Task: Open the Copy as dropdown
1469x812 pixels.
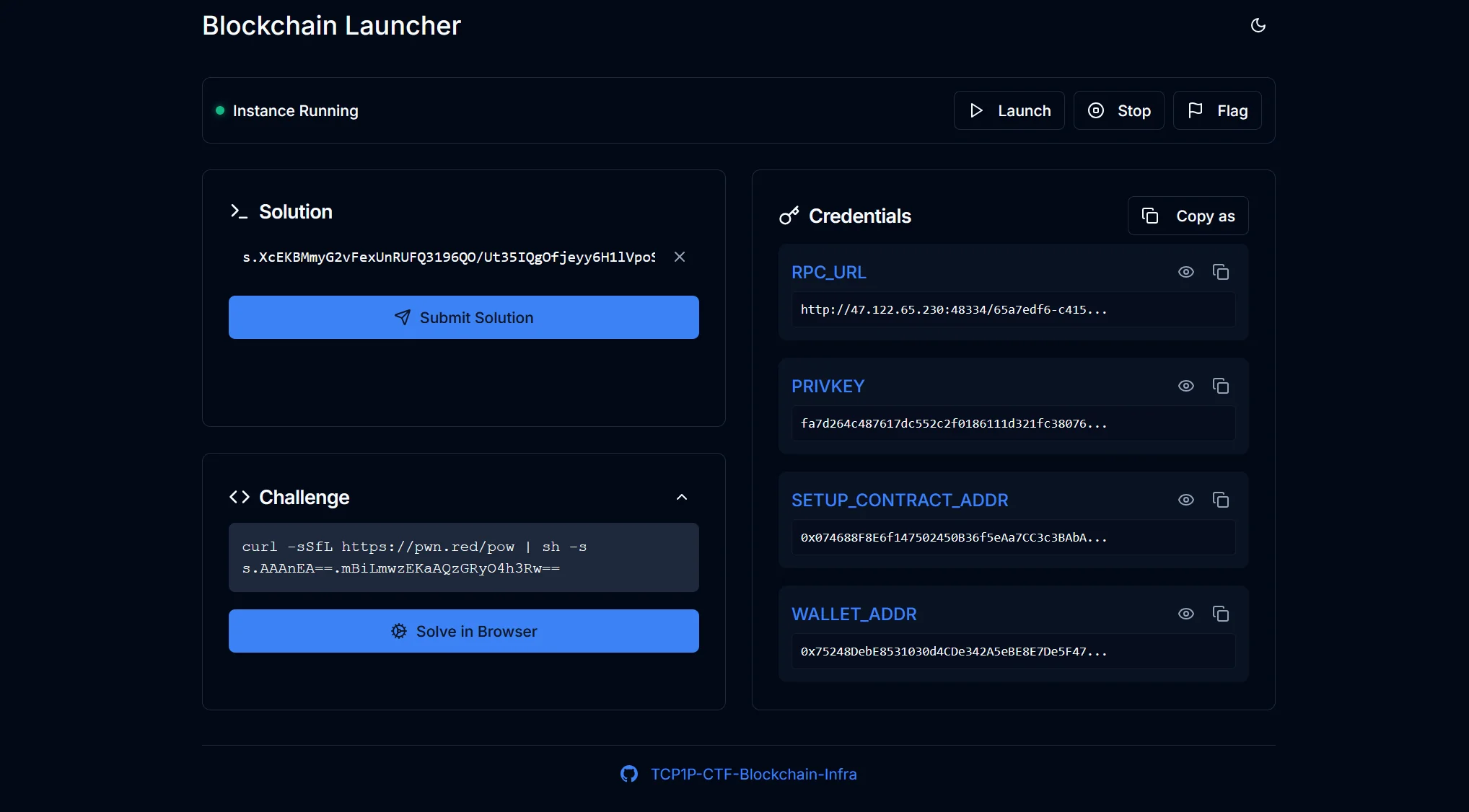Action: click(x=1188, y=216)
